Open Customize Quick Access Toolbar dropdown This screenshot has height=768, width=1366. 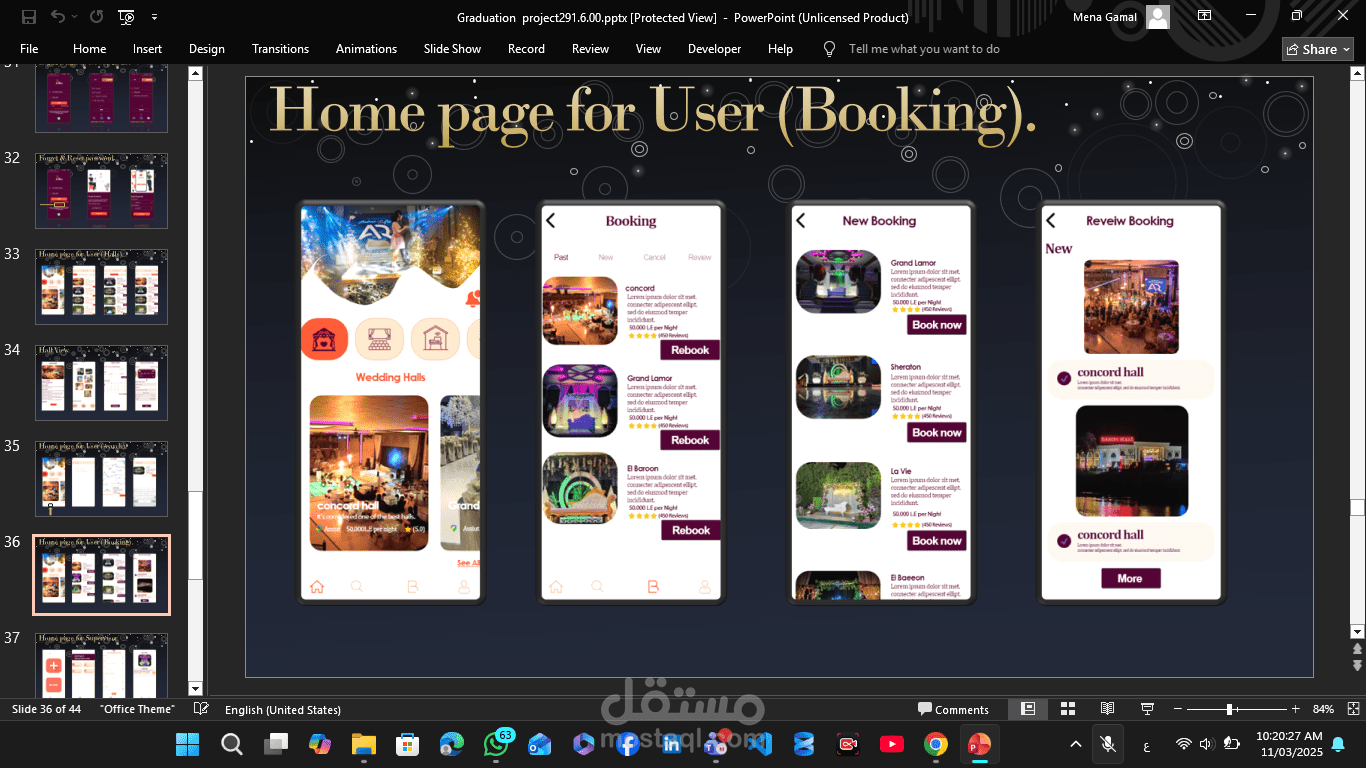point(154,17)
